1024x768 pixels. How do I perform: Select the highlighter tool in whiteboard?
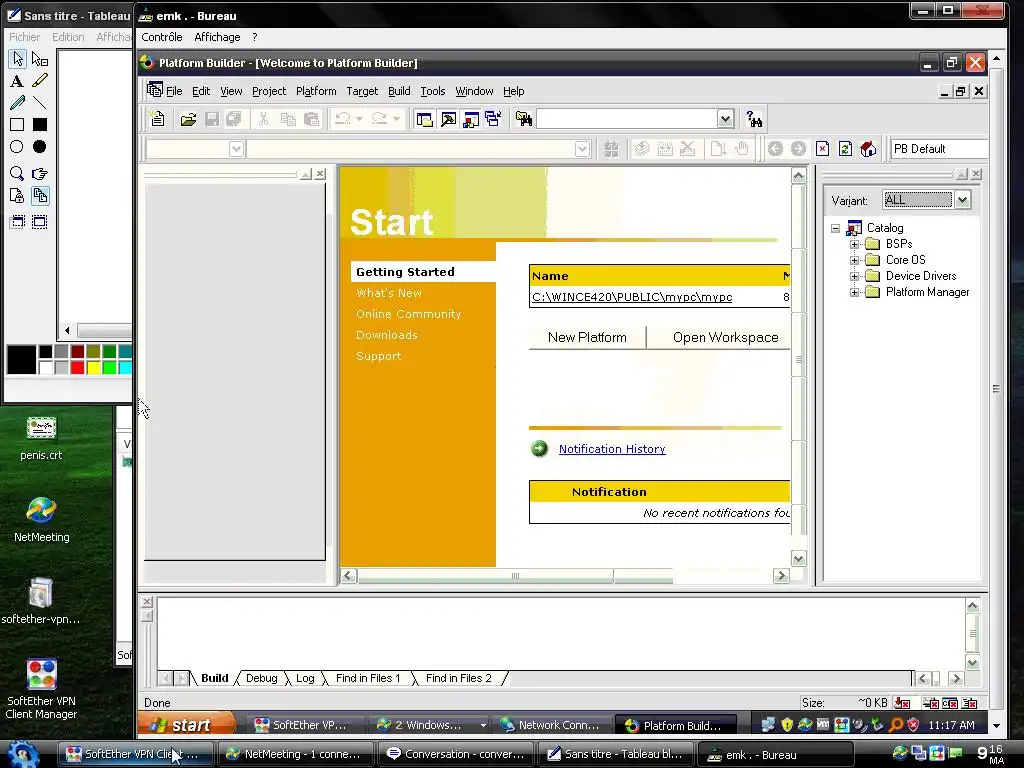[40, 81]
